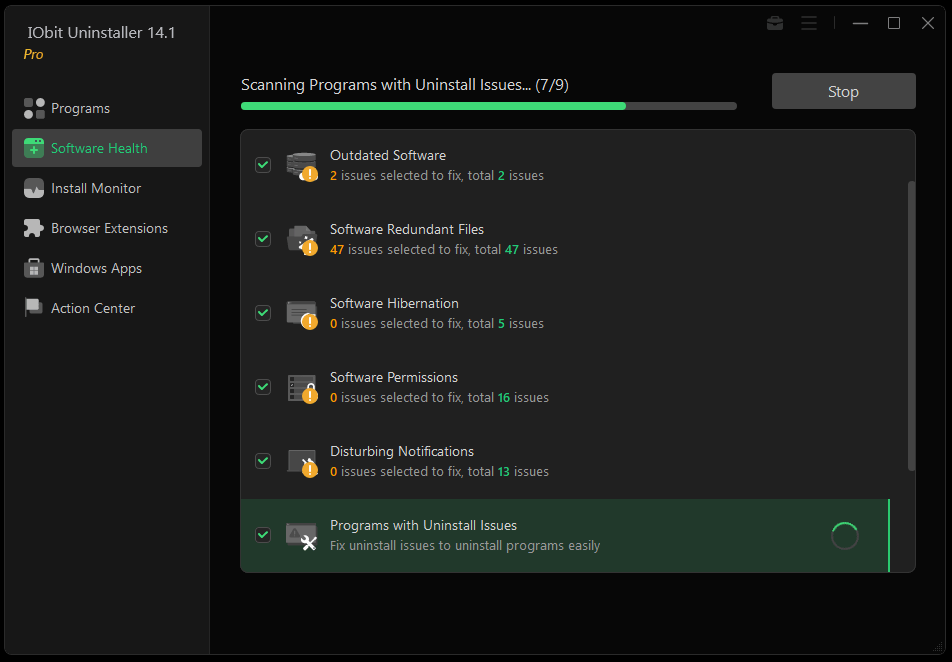
Task: Uncheck the Software Permissions checkbox
Action: point(263,387)
